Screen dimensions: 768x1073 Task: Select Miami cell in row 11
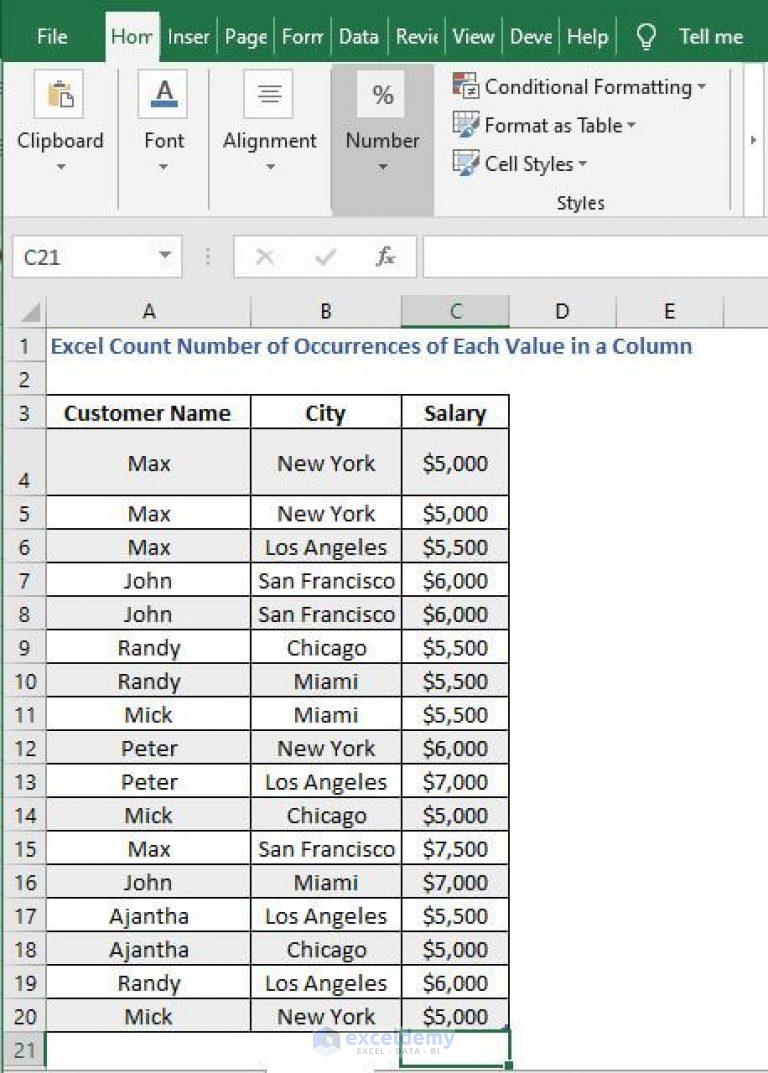[326, 714]
